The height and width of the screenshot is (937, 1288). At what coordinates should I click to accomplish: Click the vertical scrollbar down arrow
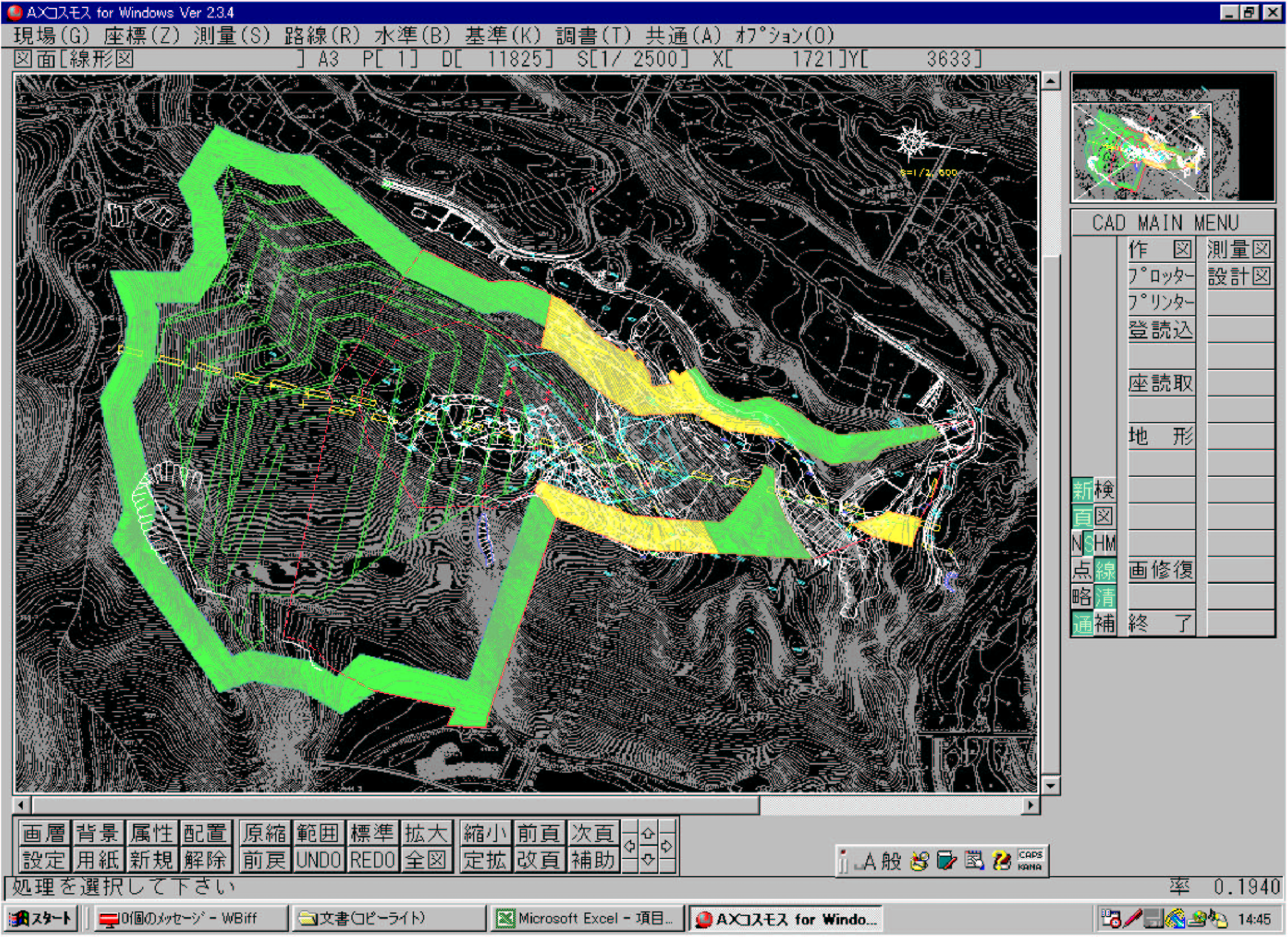point(1050,786)
